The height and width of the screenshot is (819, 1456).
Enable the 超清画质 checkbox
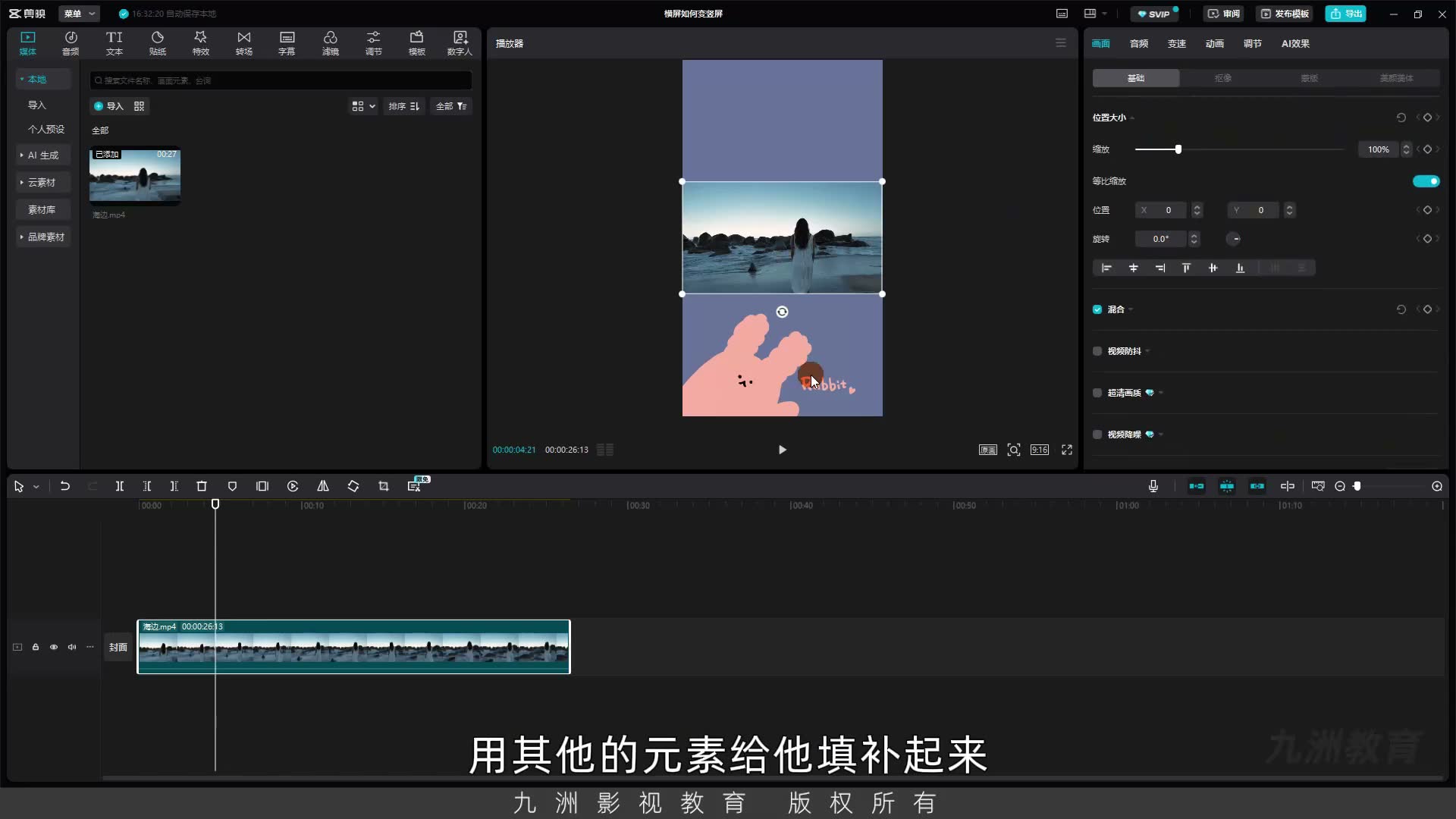pyautogui.click(x=1097, y=393)
